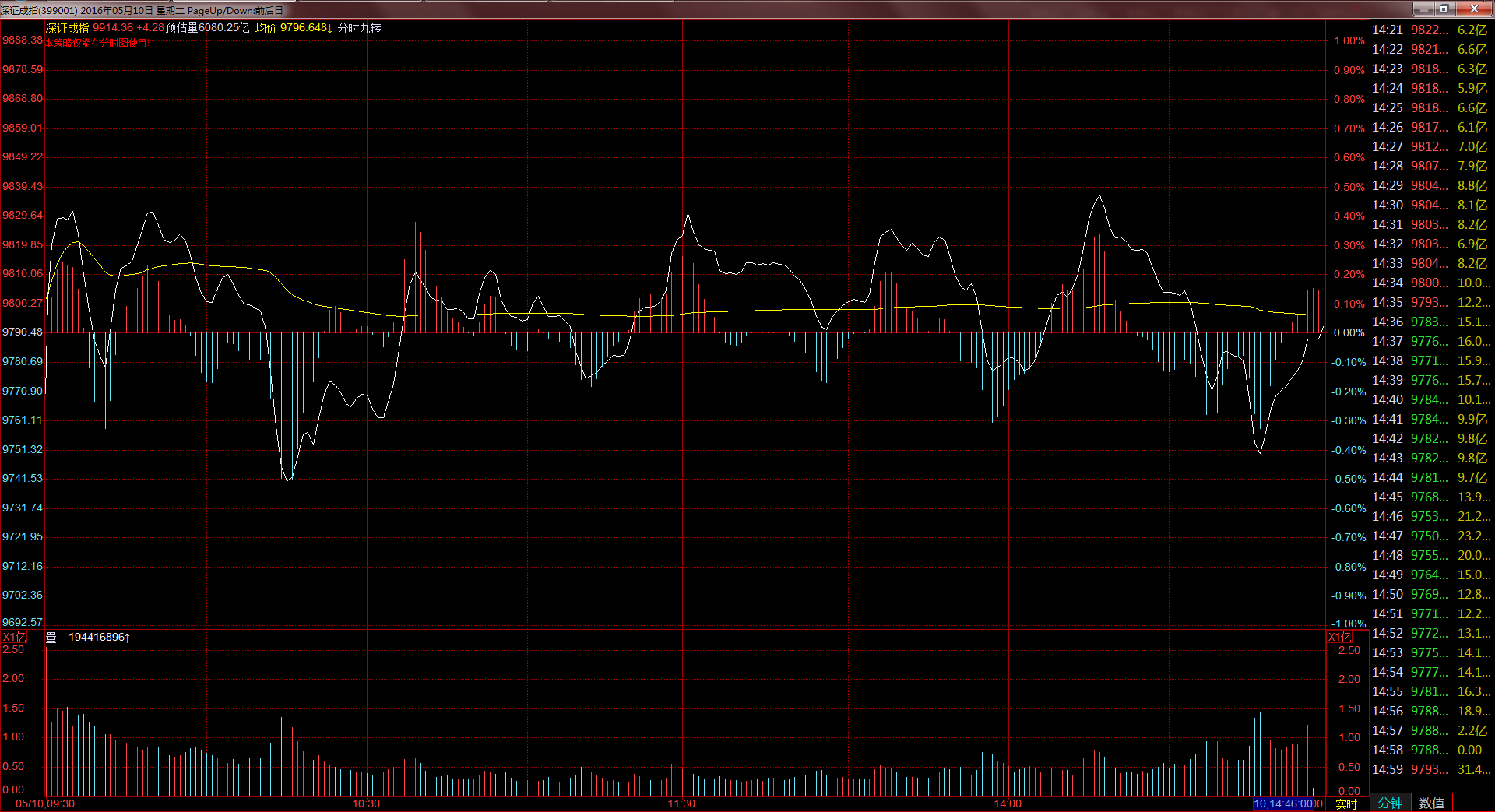Click the 11:30 time axis label
The image size is (1495, 812).
(681, 803)
